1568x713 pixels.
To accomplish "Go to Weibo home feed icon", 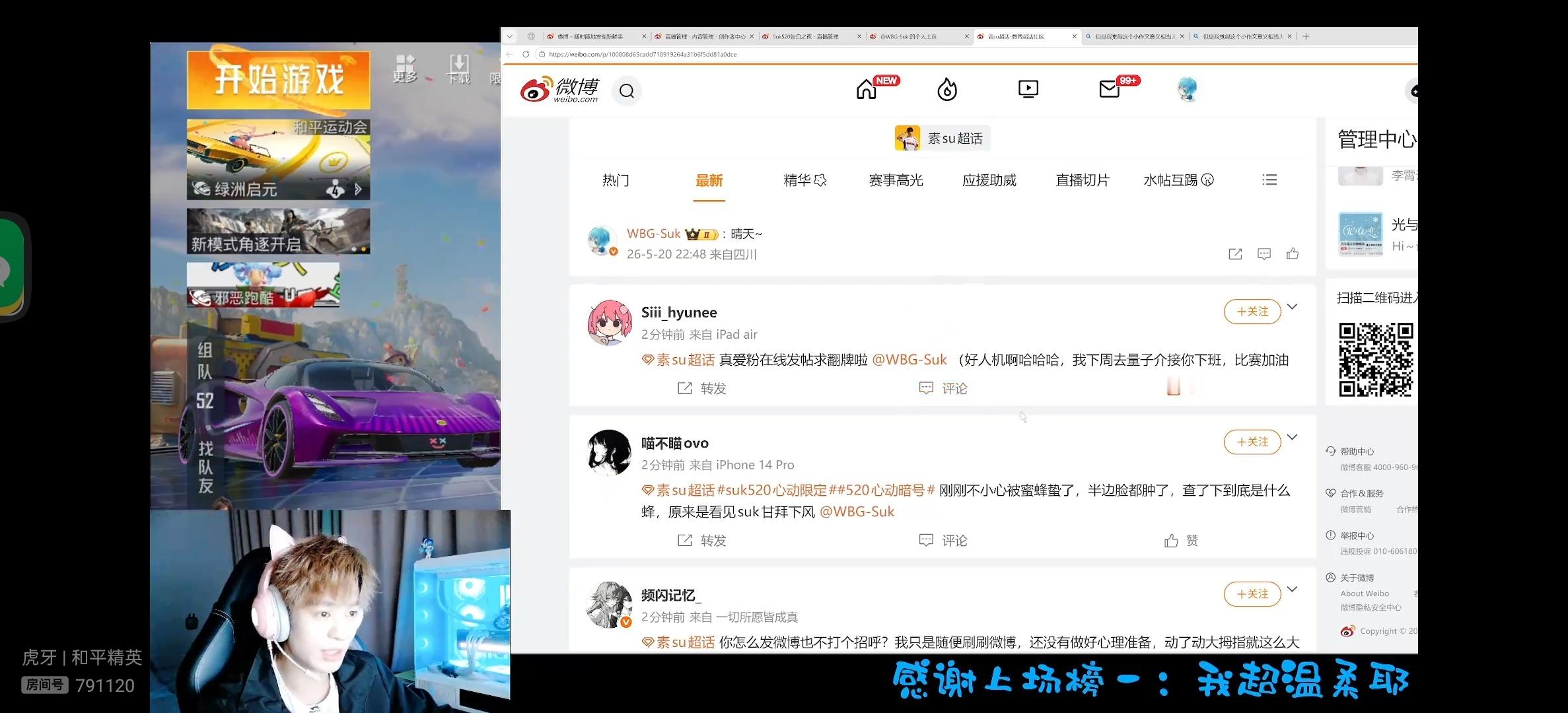I will coord(866,89).
